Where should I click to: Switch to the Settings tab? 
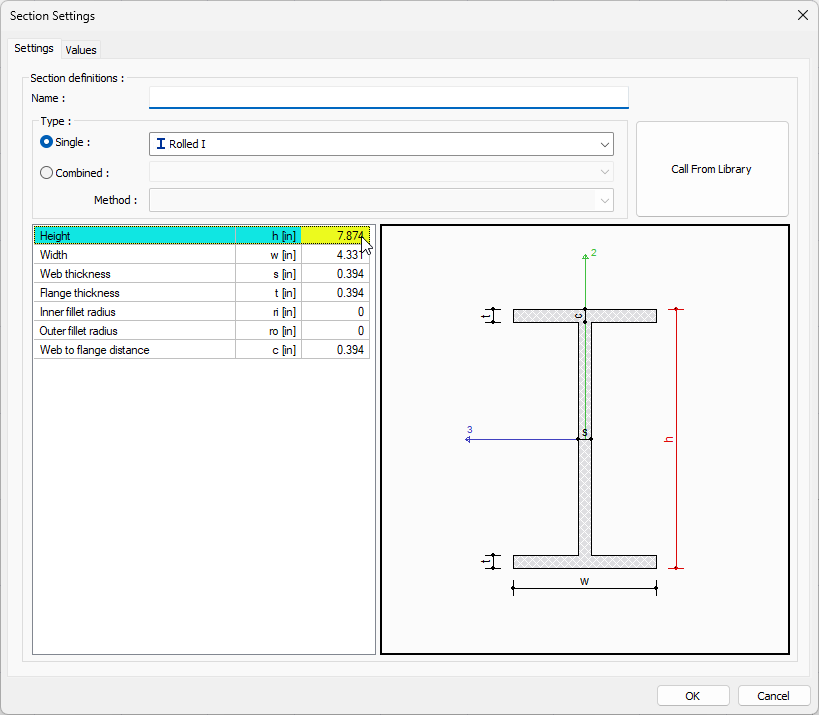34,48
